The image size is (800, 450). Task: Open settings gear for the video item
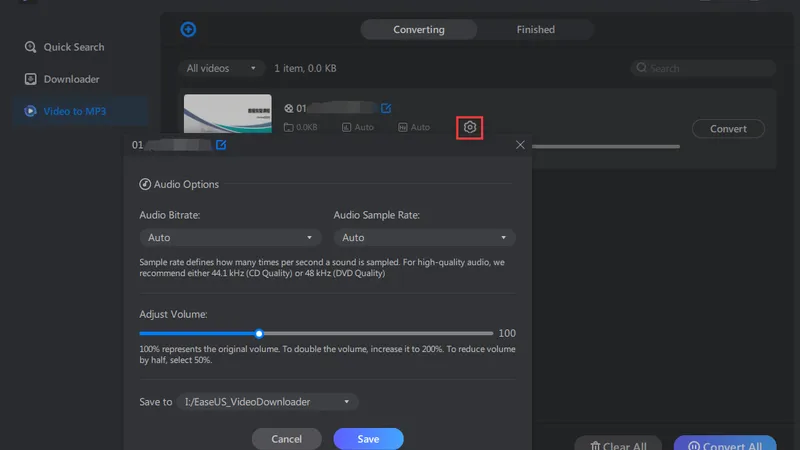(x=470, y=128)
